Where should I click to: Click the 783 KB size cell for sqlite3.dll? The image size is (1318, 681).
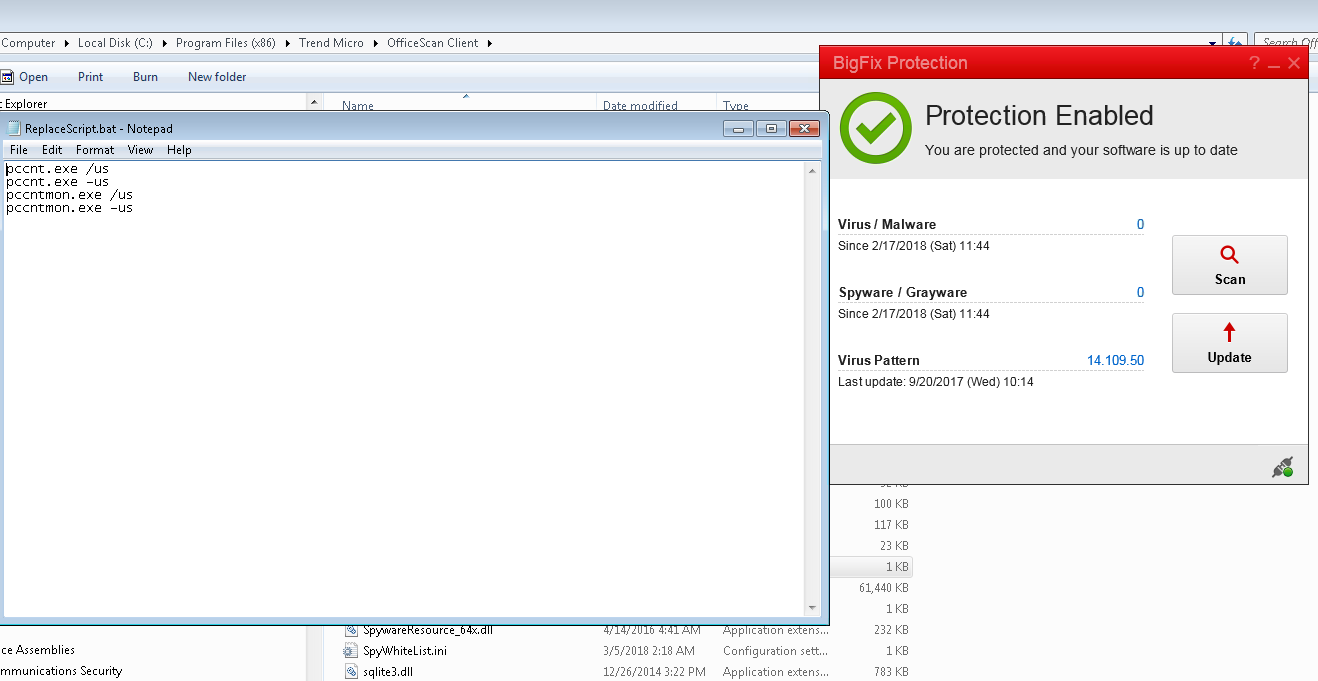click(x=890, y=672)
